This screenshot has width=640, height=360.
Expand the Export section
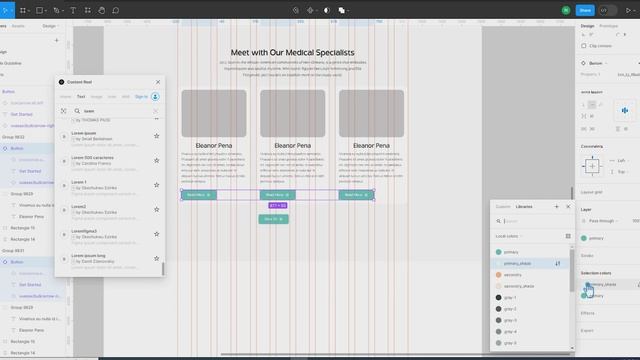pyautogui.click(x=587, y=331)
